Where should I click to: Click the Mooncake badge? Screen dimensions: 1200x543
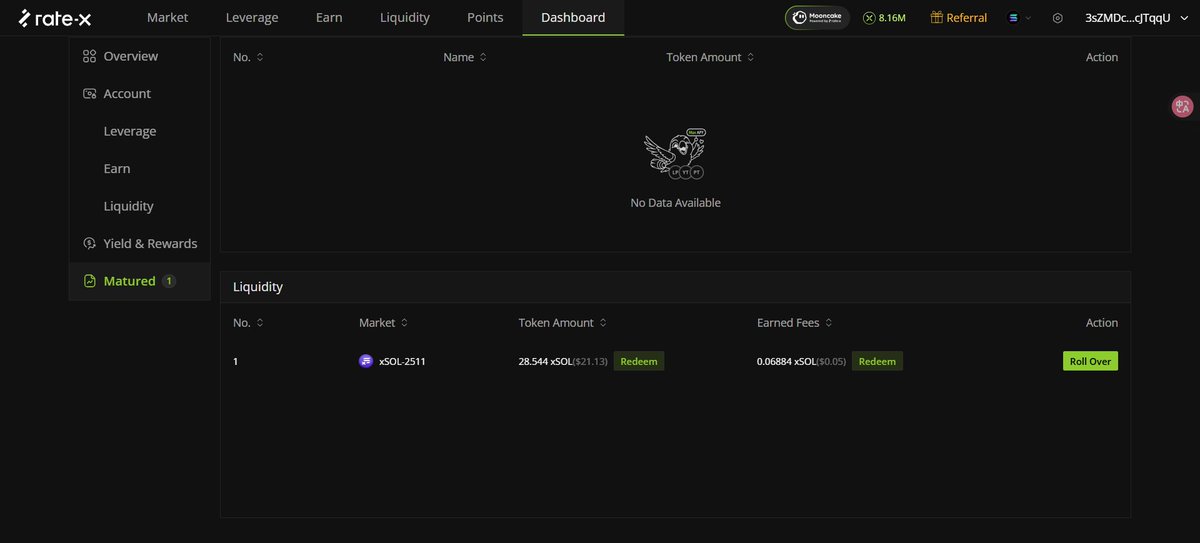tap(818, 17)
